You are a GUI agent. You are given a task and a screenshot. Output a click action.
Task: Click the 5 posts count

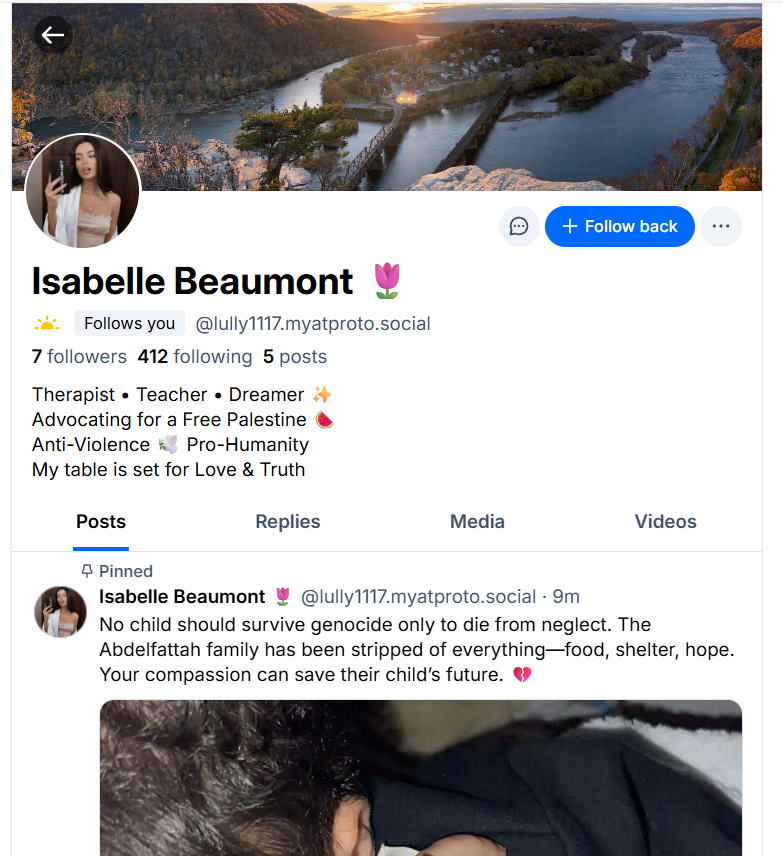[295, 356]
